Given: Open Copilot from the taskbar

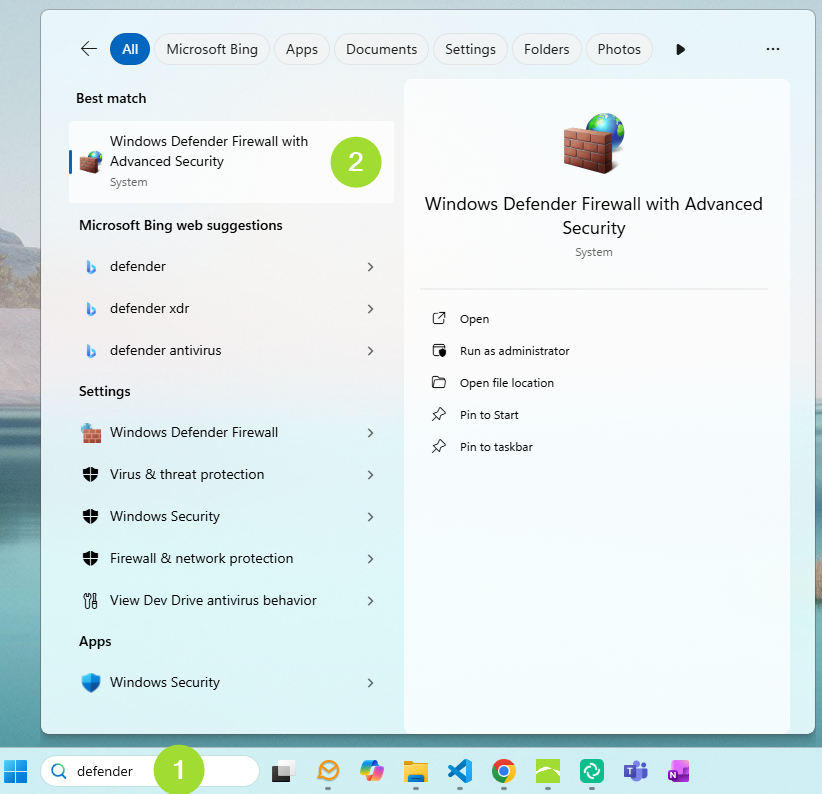Looking at the screenshot, I should point(372,771).
